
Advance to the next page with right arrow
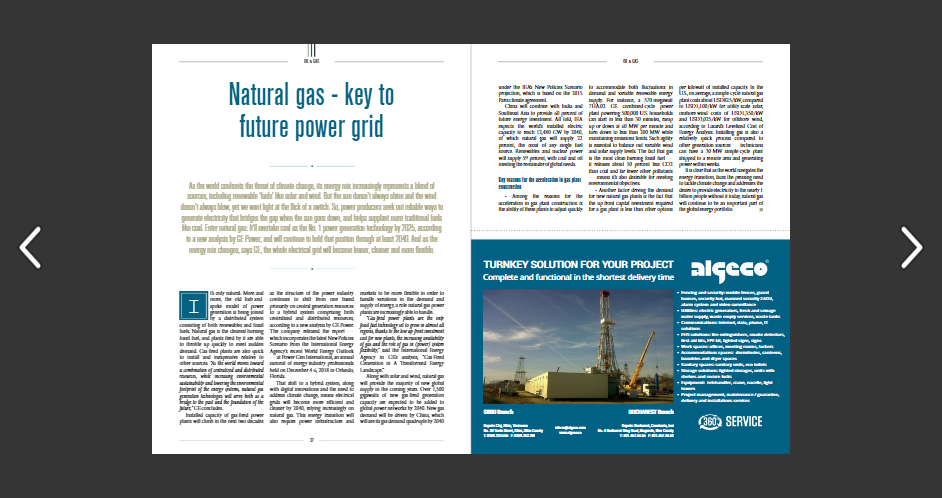tap(911, 247)
